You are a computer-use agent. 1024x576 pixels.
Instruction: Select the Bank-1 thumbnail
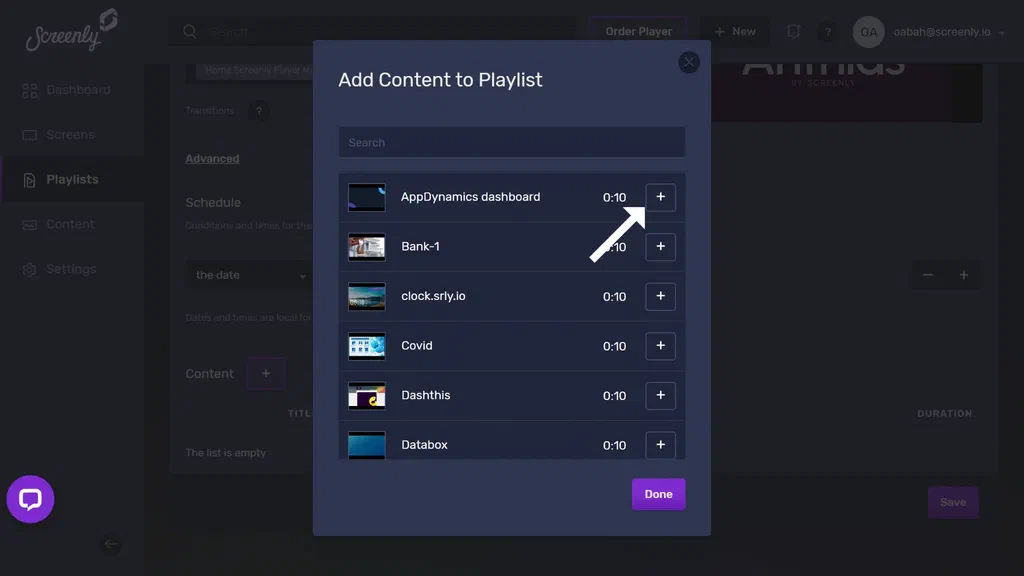[366, 247]
